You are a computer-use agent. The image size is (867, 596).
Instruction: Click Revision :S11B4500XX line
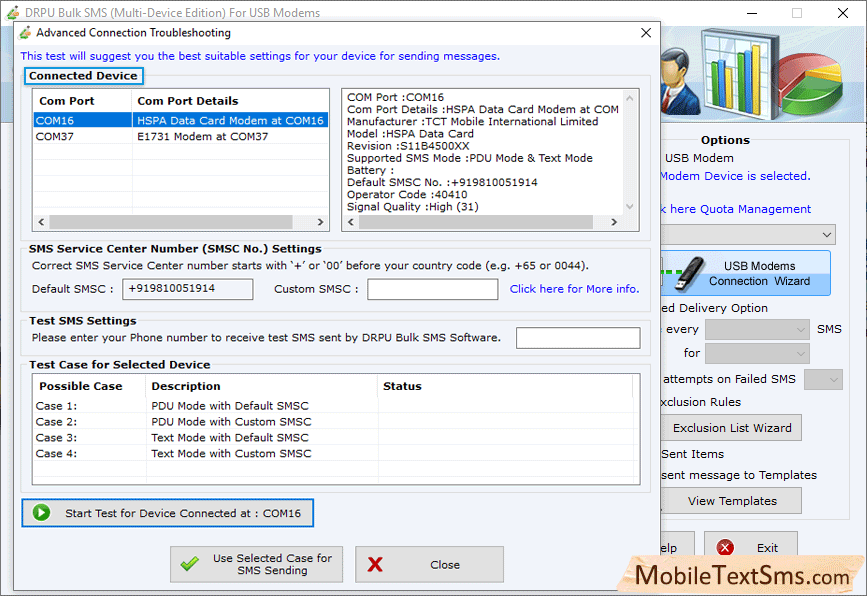(408, 146)
